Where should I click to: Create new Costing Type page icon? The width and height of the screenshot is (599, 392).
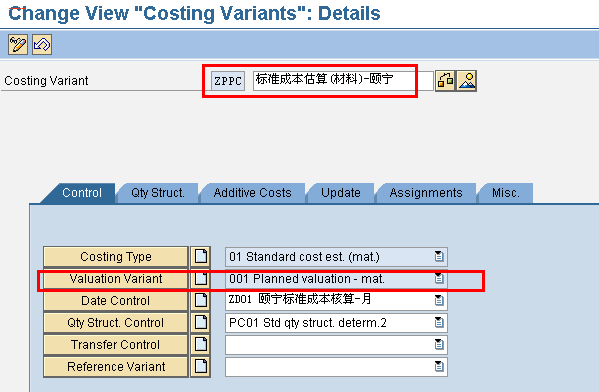coord(201,256)
